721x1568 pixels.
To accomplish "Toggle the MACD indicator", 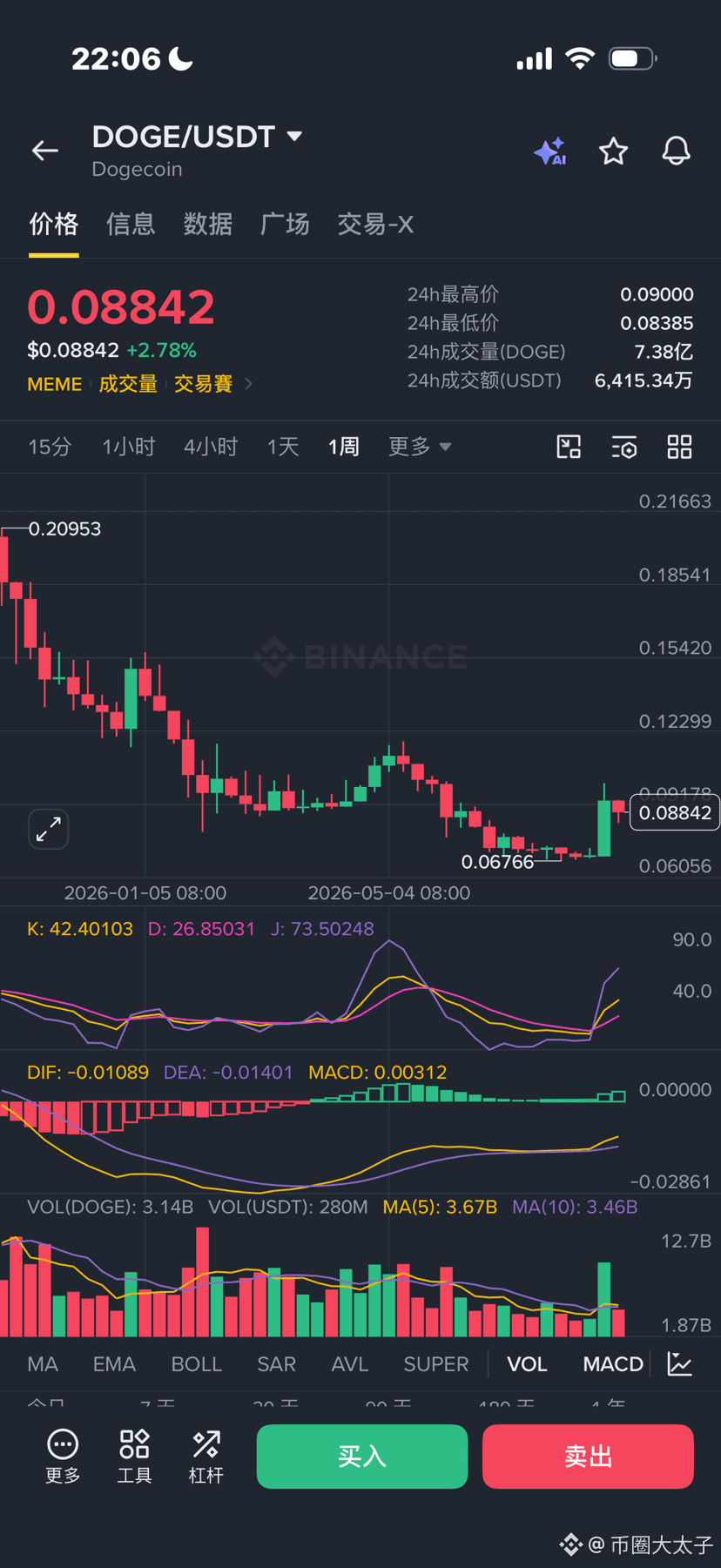I will click(613, 1364).
